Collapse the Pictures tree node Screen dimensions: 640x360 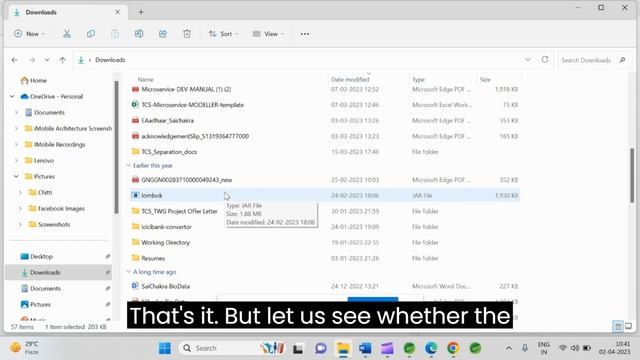click(16, 177)
